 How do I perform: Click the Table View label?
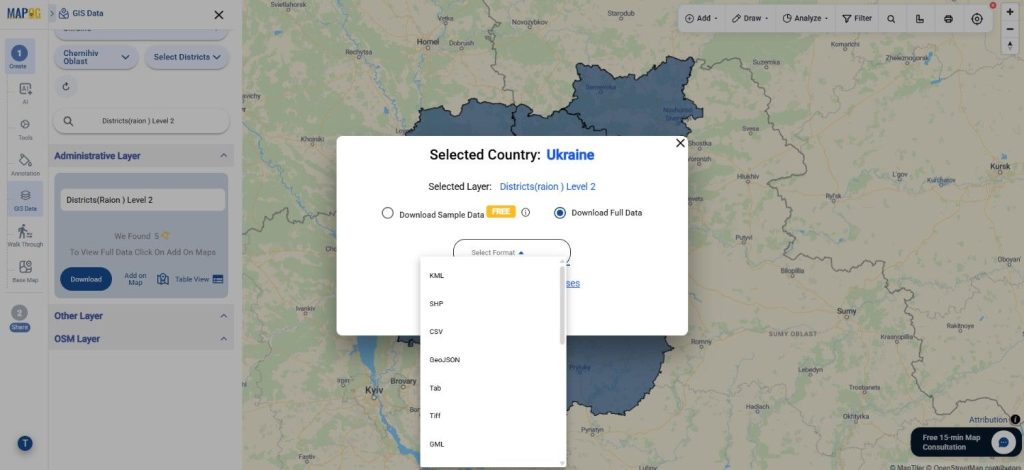tap(192, 279)
